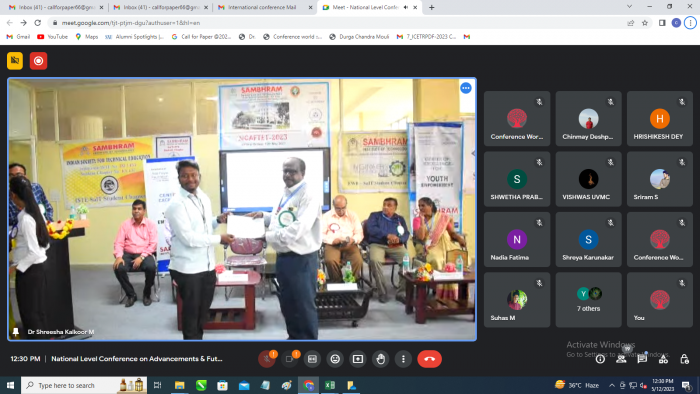The height and width of the screenshot is (394, 700).
Task: Show the people participants panel
Action: [621, 359]
